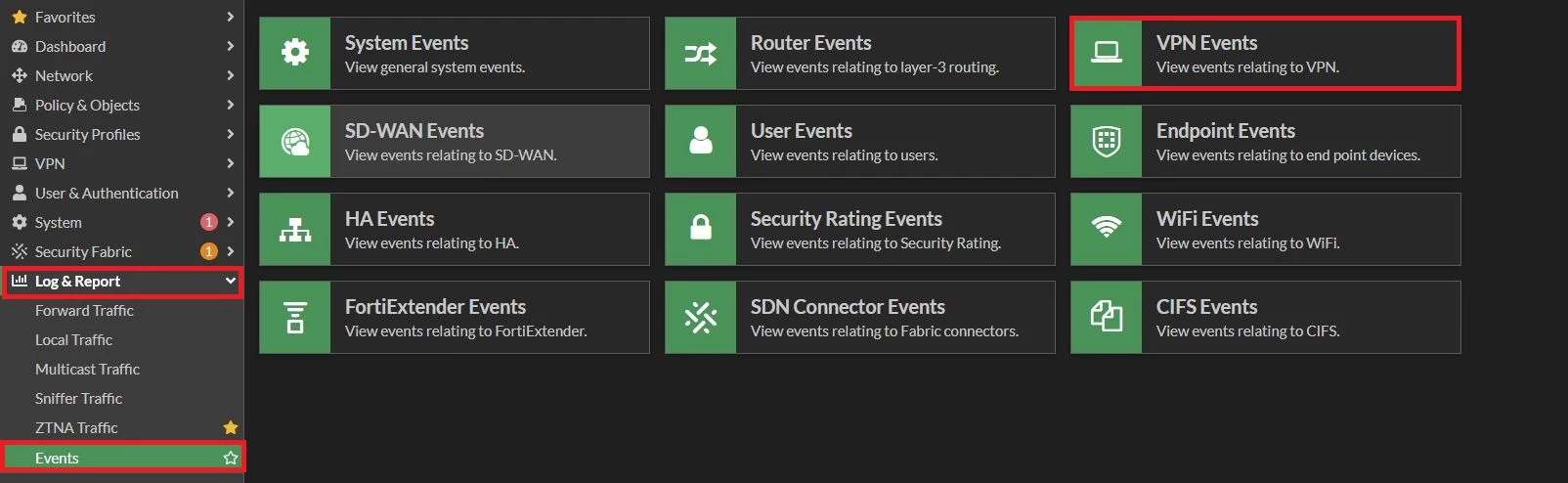This screenshot has height=483, width=1568.
Task: Open the User Events title
Action: coord(802,131)
